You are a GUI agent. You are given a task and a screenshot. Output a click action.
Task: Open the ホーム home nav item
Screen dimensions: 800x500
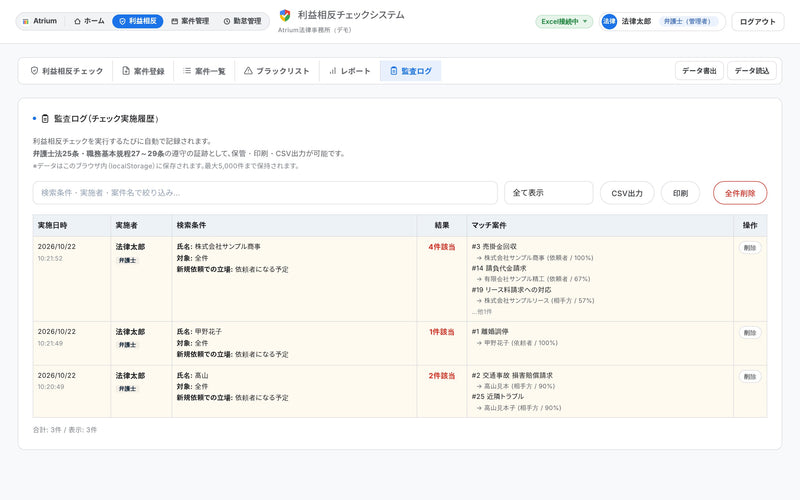(x=89, y=21)
